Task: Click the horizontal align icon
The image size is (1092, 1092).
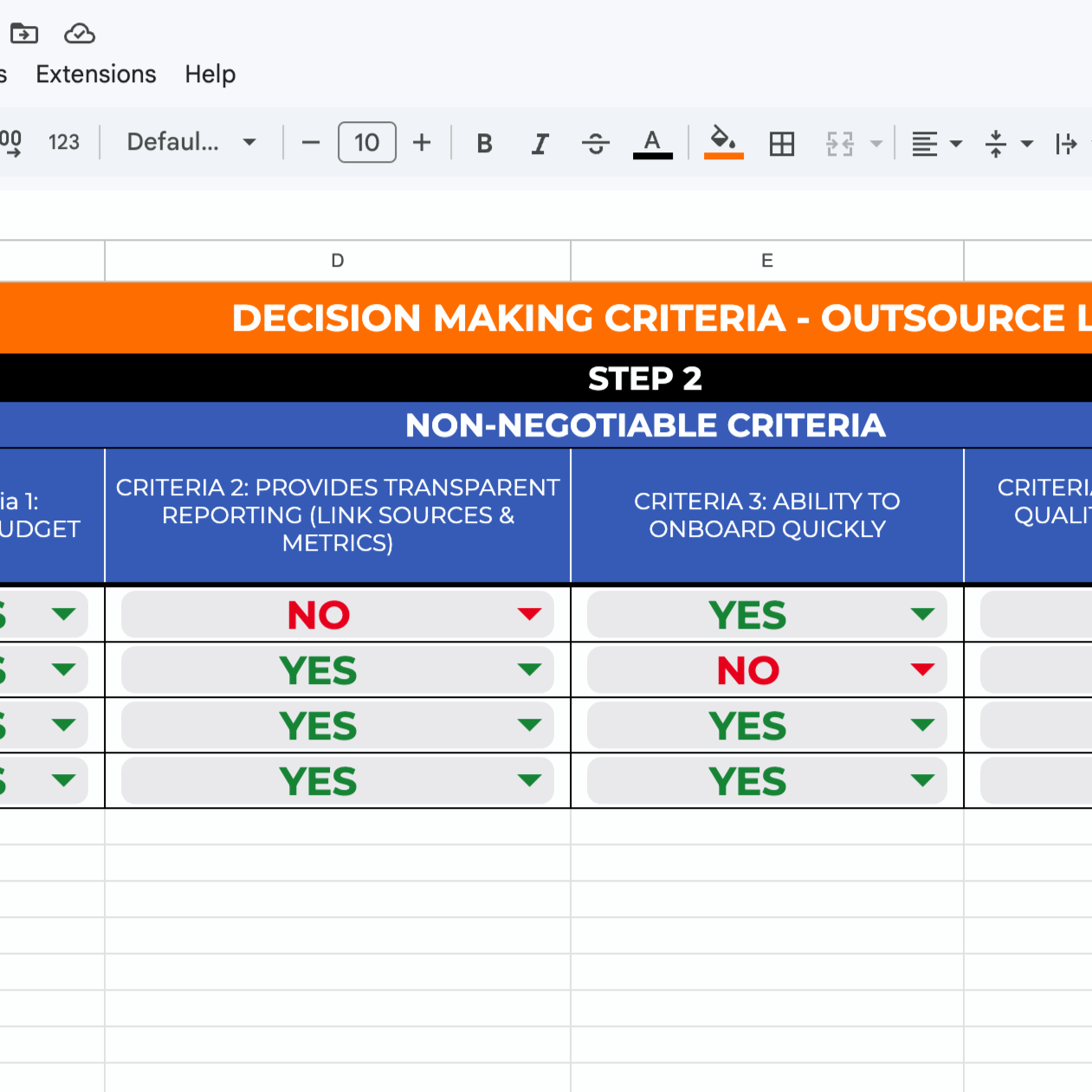Action: [x=925, y=144]
